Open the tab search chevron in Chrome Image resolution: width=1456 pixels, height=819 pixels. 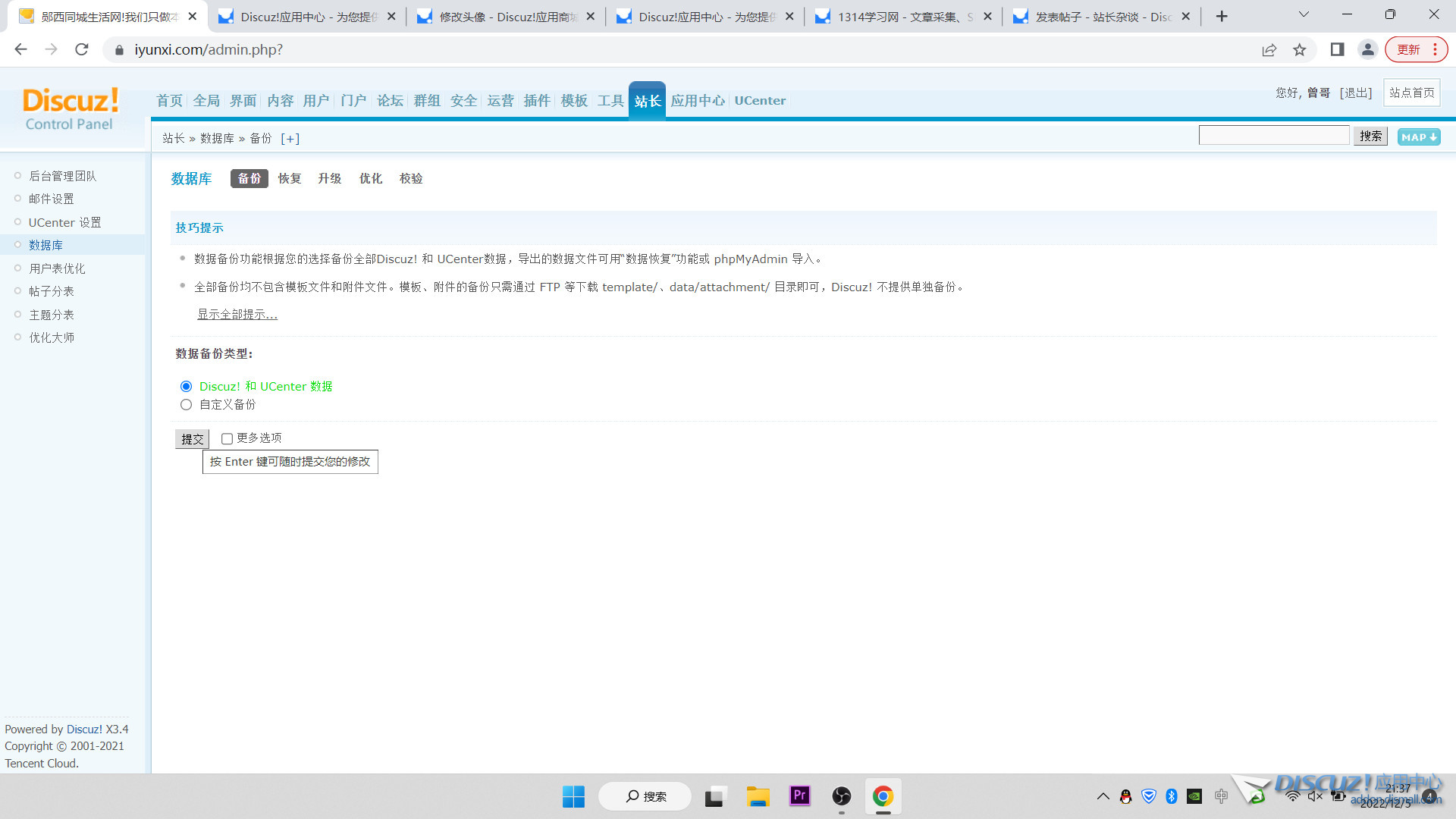pyautogui.click(x=1304, y=14)
